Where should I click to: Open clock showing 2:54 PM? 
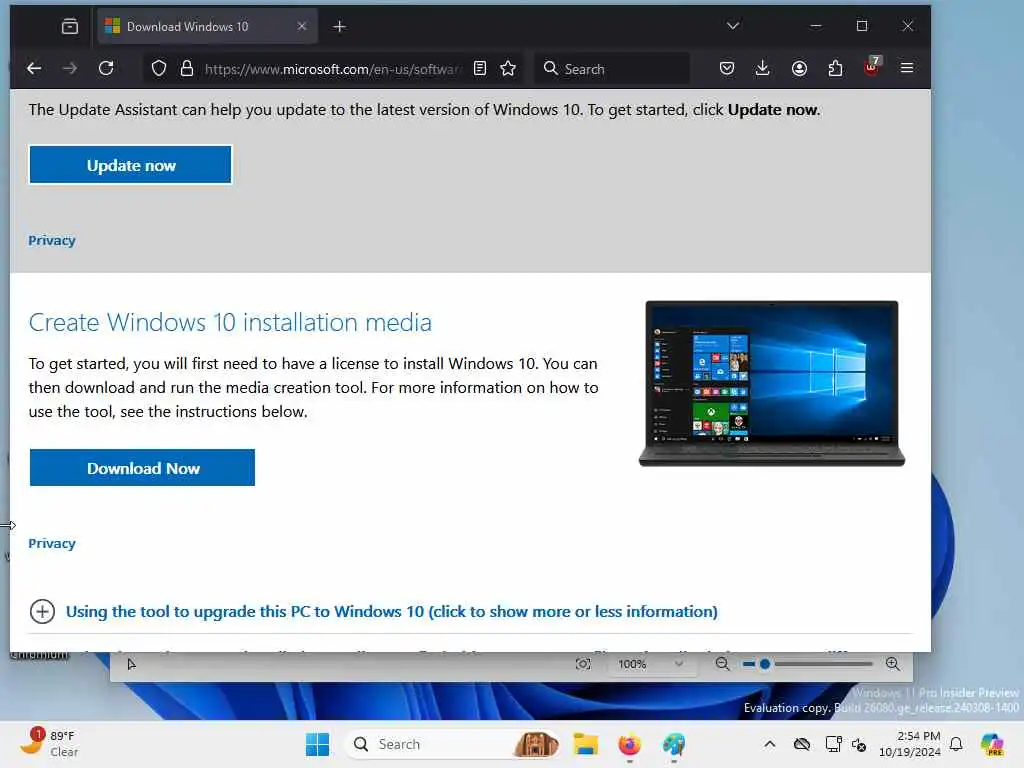point(910,744)
